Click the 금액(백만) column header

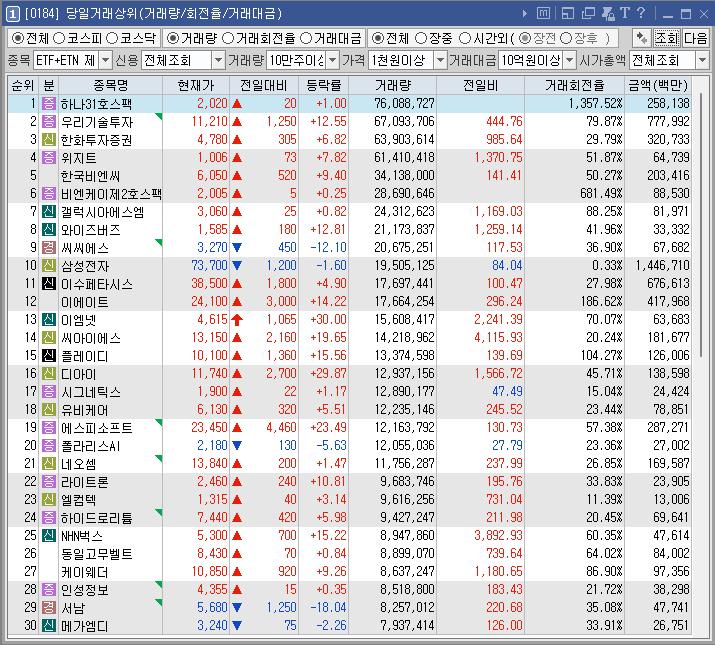[658, 85]
